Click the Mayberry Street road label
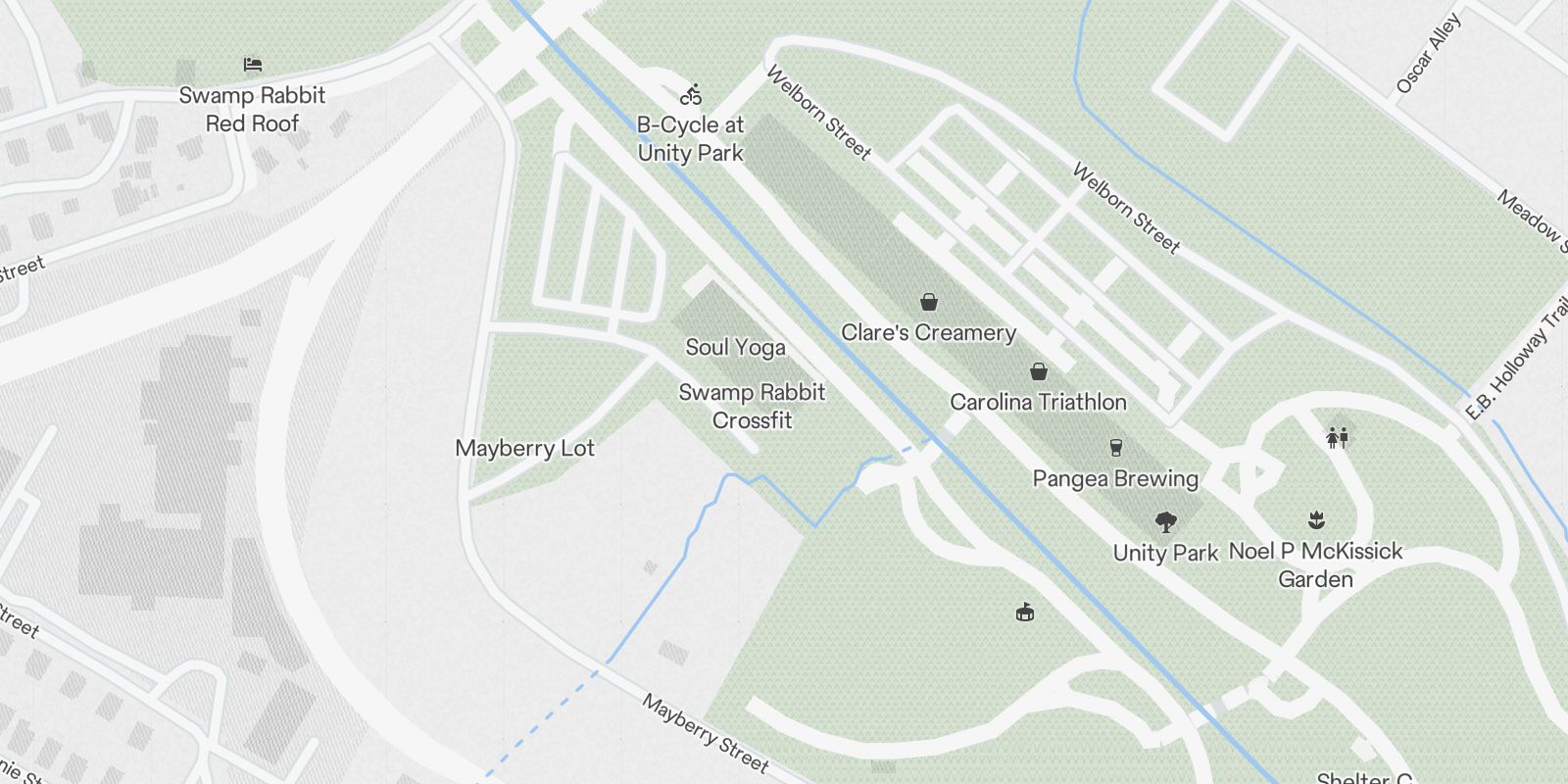The image size is (1568, 784). point(706,733)
